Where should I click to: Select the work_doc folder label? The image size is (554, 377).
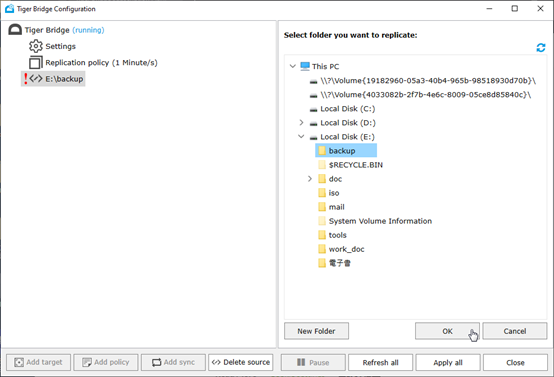(x=347, y=249)
